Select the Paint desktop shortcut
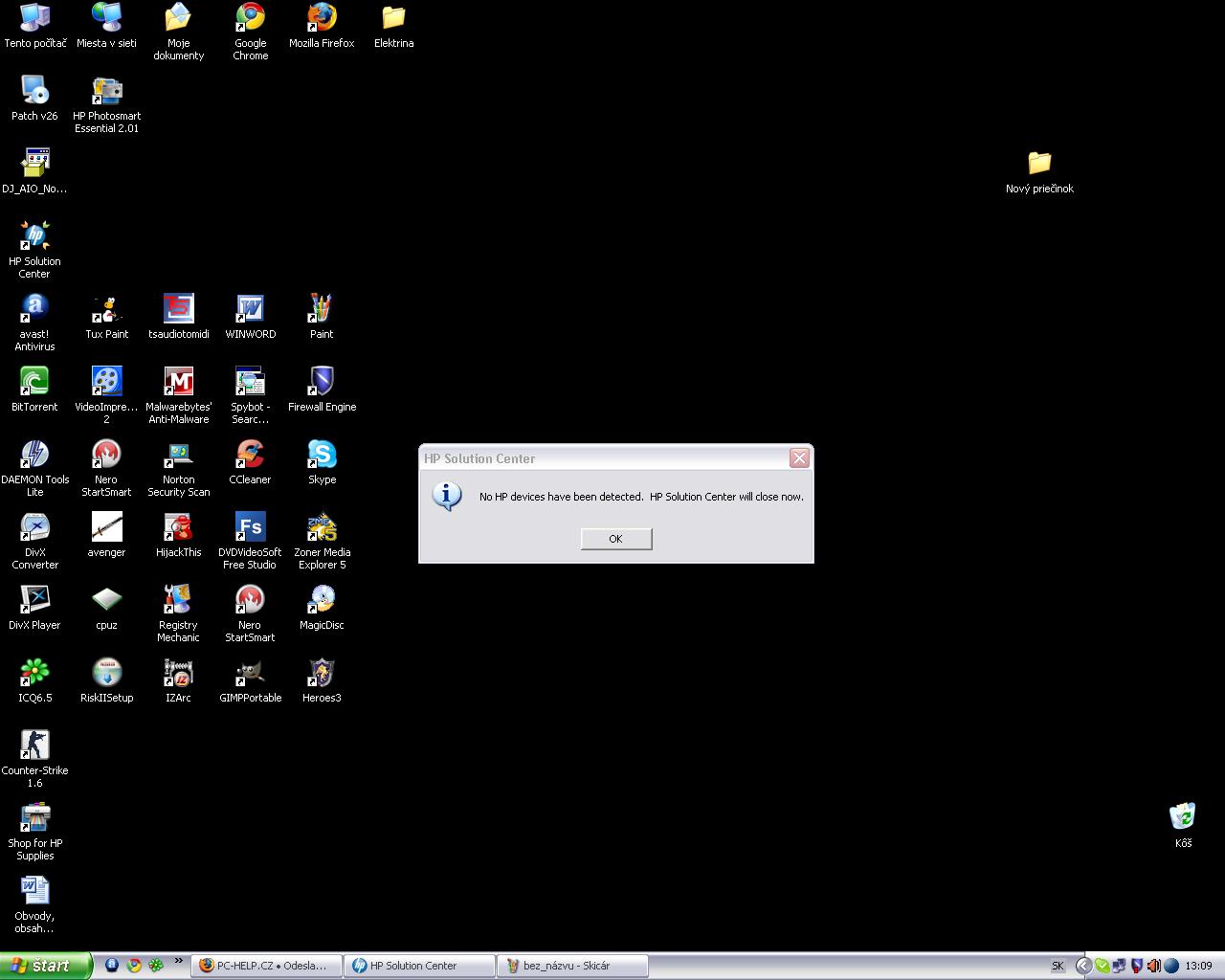Image resolution: width=1225 pixels, height=980 pixels. (322, 317)
